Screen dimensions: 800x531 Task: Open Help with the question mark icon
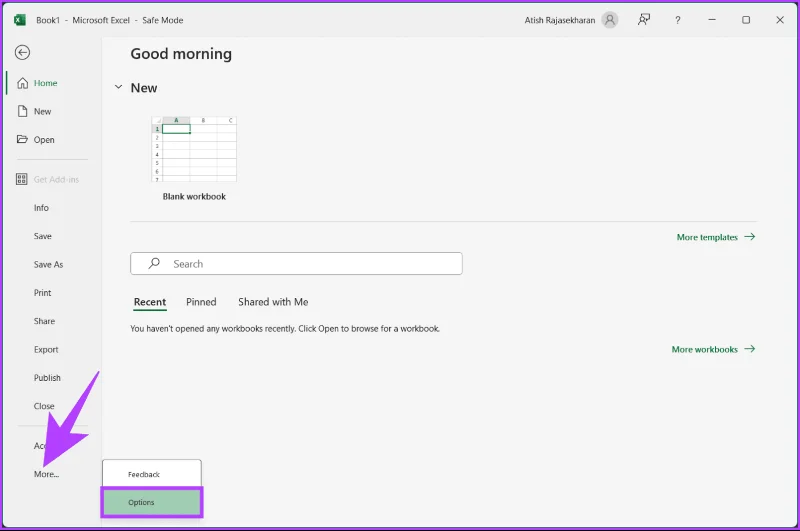pyautogui.click(x=678, y=20)
